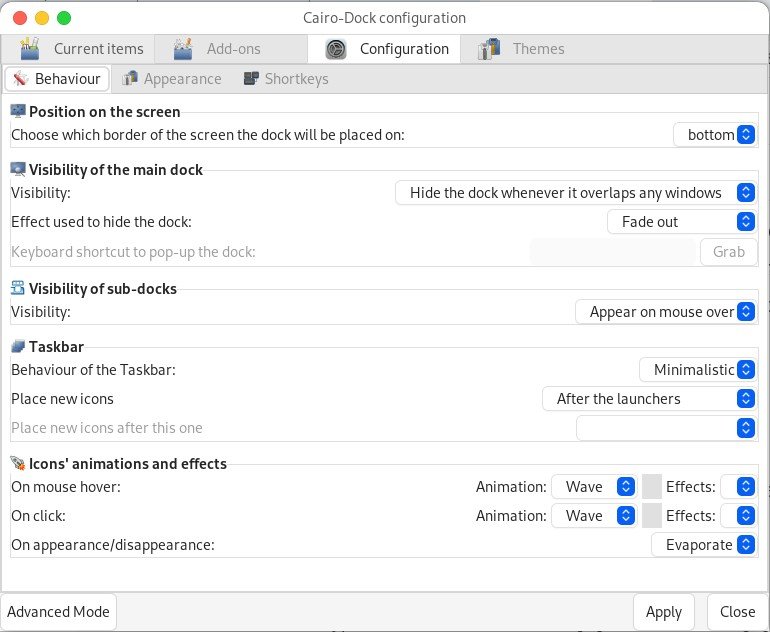Click the Grab shortcut button
Image resolution: width=770 pixels, height=632 pixels.
pos(728,251)
